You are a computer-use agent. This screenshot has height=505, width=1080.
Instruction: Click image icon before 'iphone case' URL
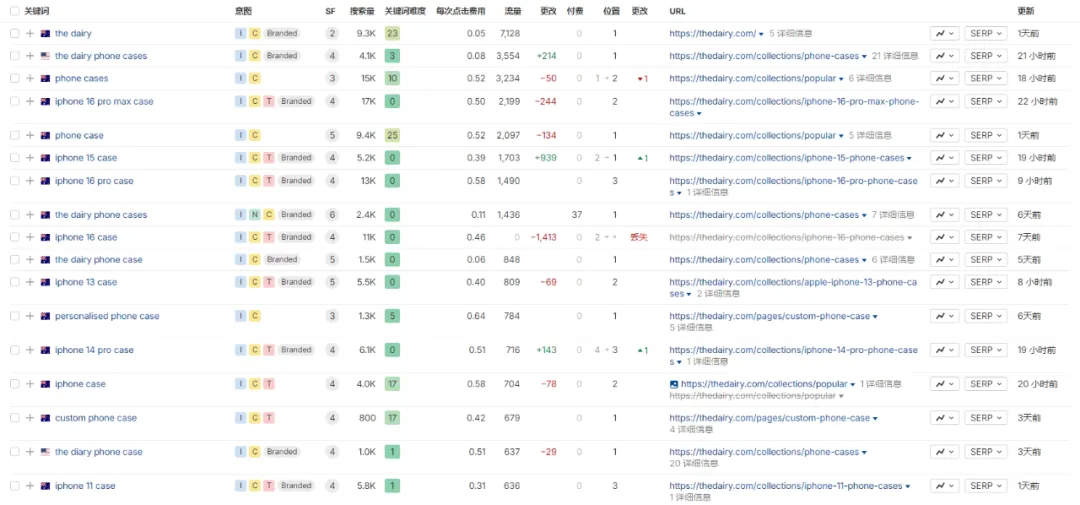coord(674,384)
